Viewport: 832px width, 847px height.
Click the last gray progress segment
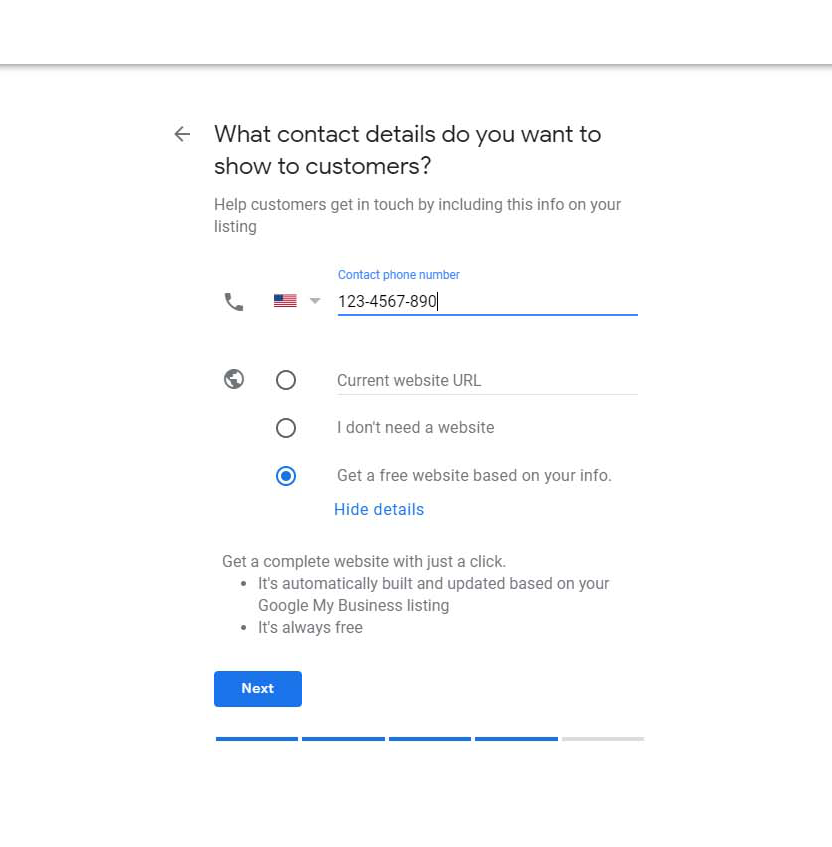tap(603, 739)
